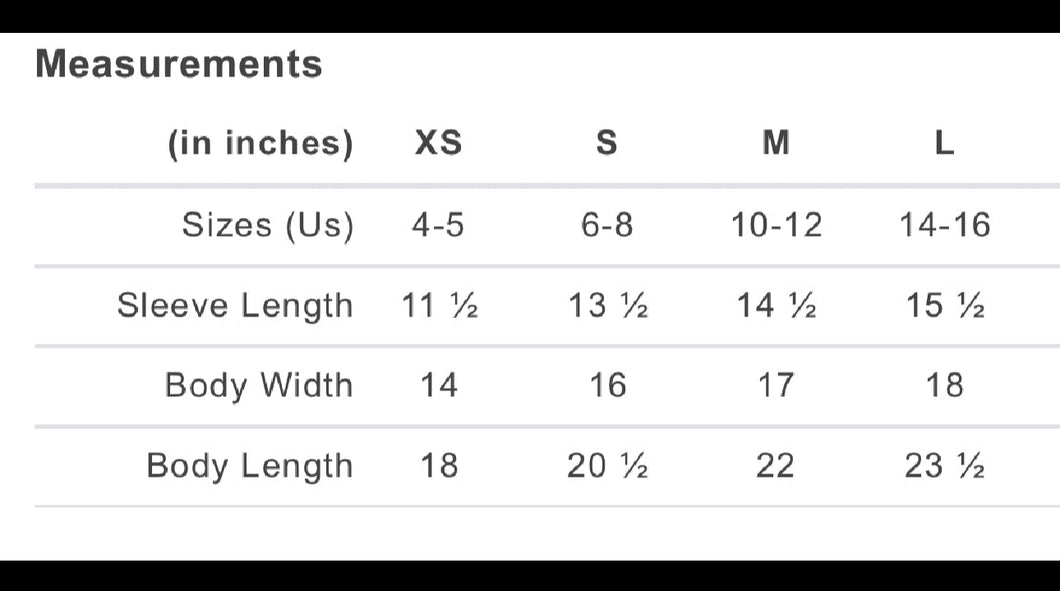Image resolution: width=1060 pixels, height=591 pixels.
Task: Choose the body length value 22
Action: coord(775,466)
